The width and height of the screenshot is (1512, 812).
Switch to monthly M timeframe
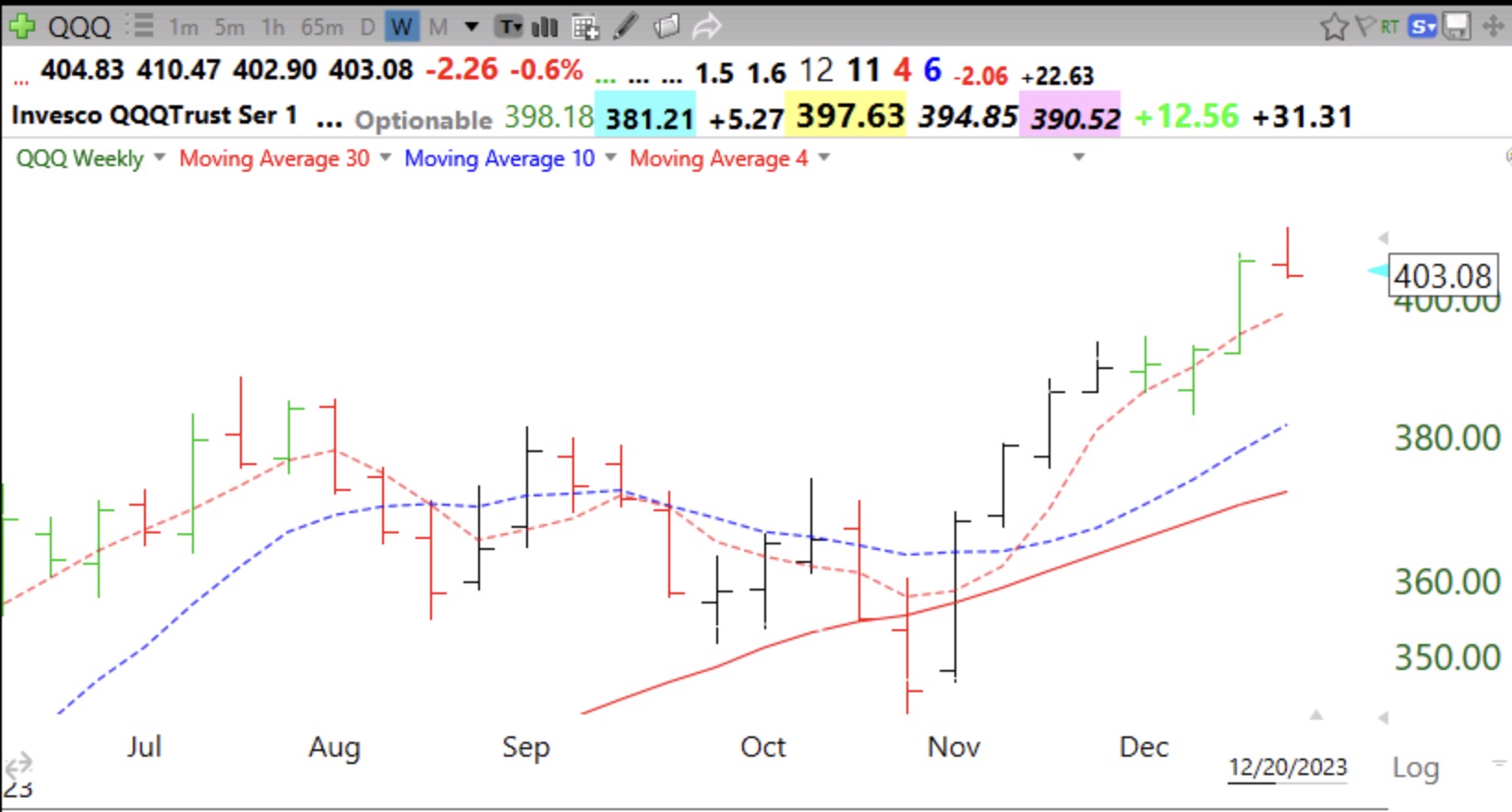pyautogui.click(x=438, y=28)
